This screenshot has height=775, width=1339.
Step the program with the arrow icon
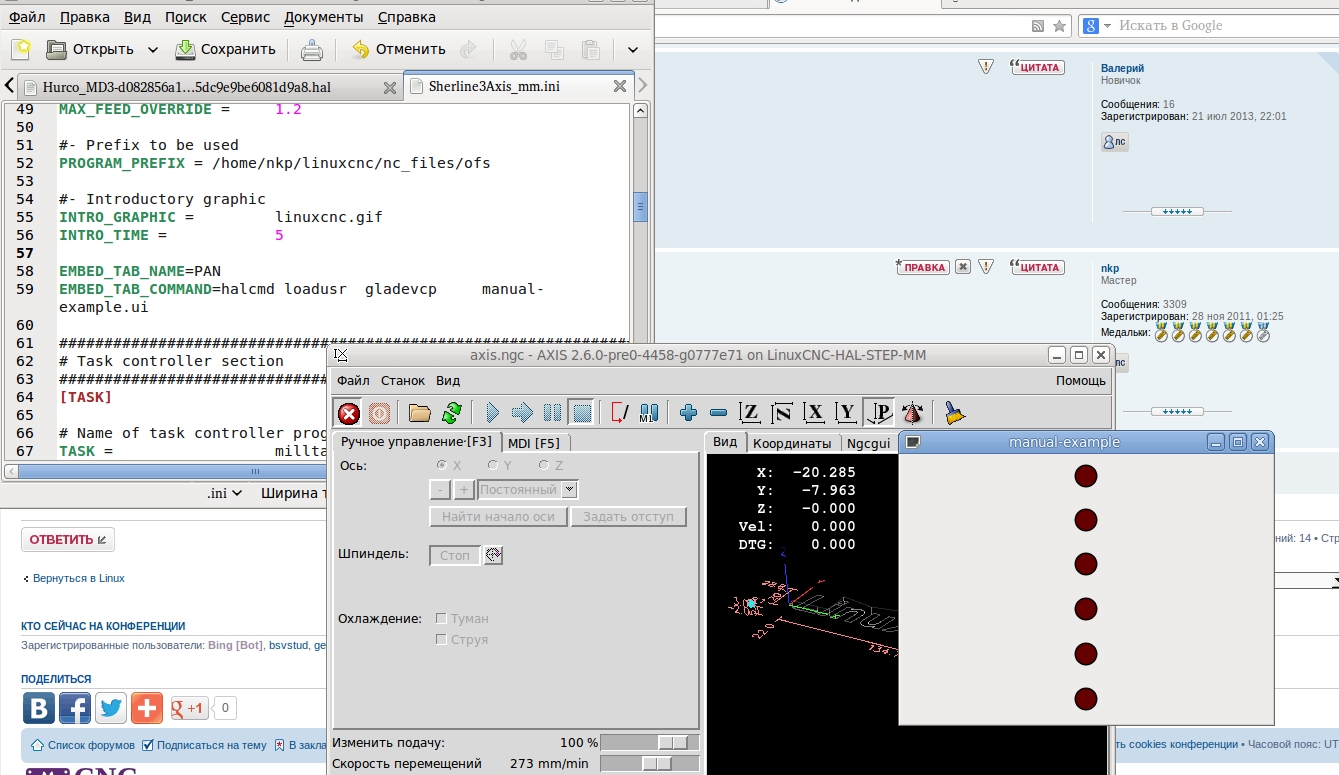pyautogui.click(x=522, y=413)
